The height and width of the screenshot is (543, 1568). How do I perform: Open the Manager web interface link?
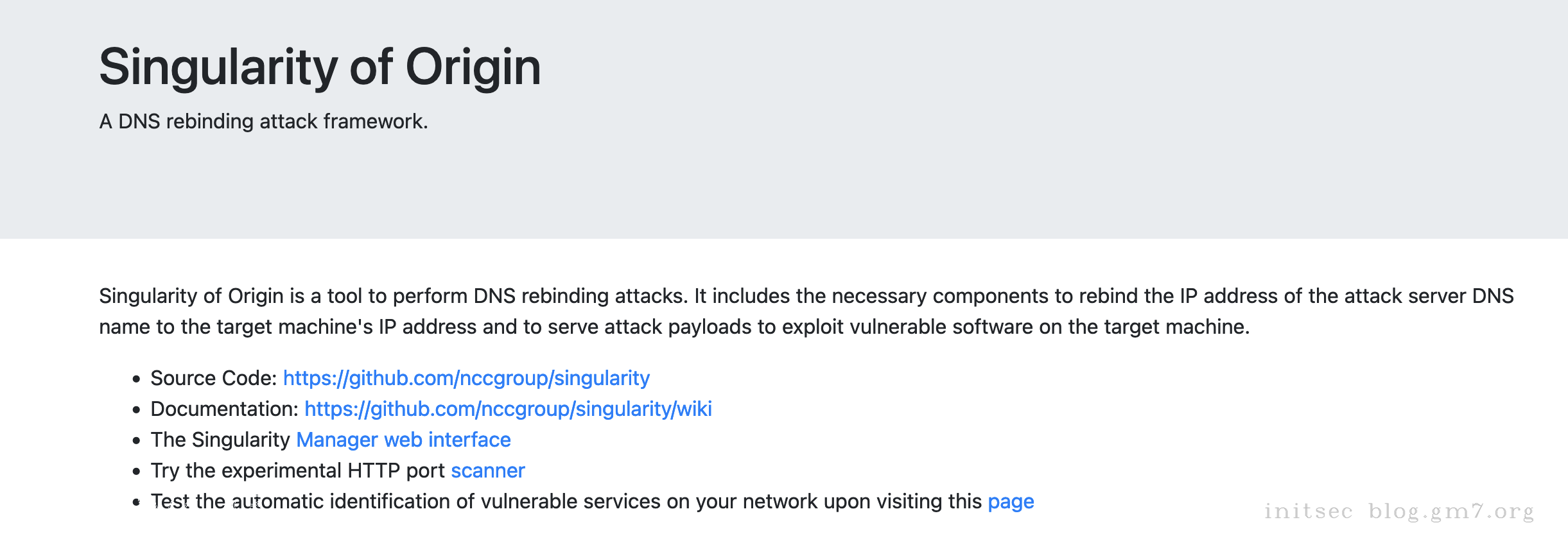(x=403, y=440)
